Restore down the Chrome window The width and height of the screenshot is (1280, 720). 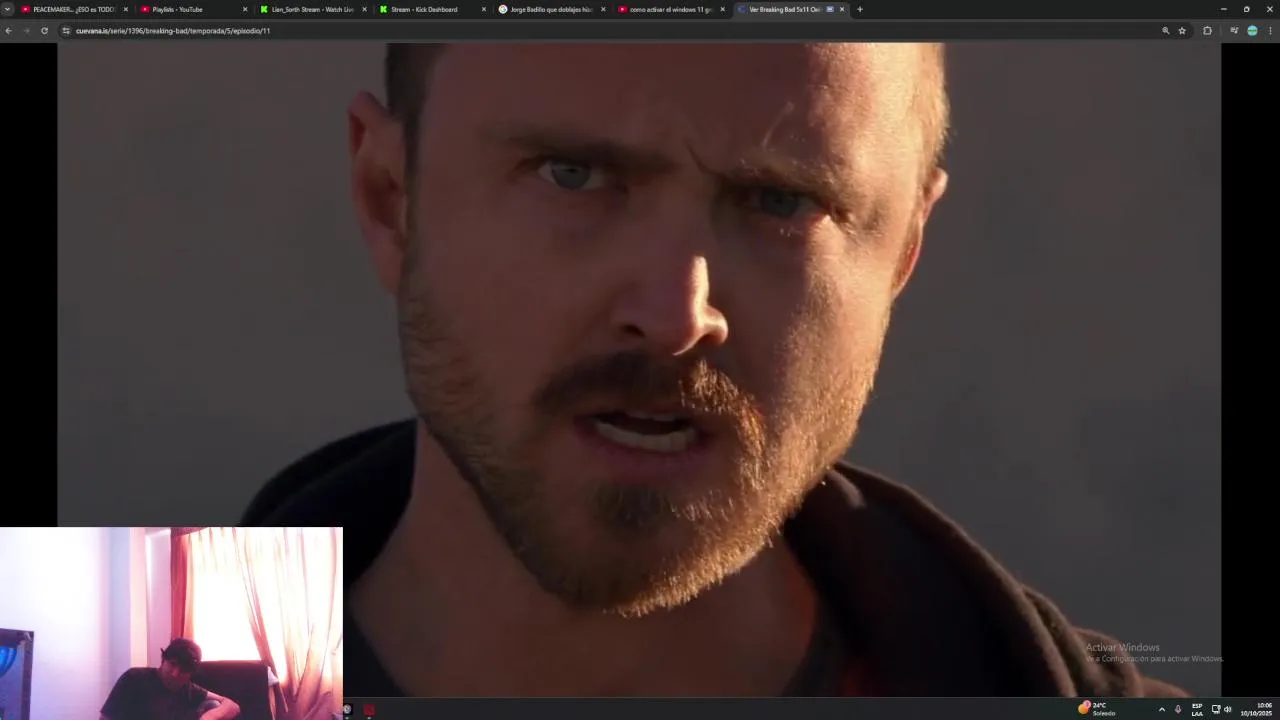(1246, 9)
